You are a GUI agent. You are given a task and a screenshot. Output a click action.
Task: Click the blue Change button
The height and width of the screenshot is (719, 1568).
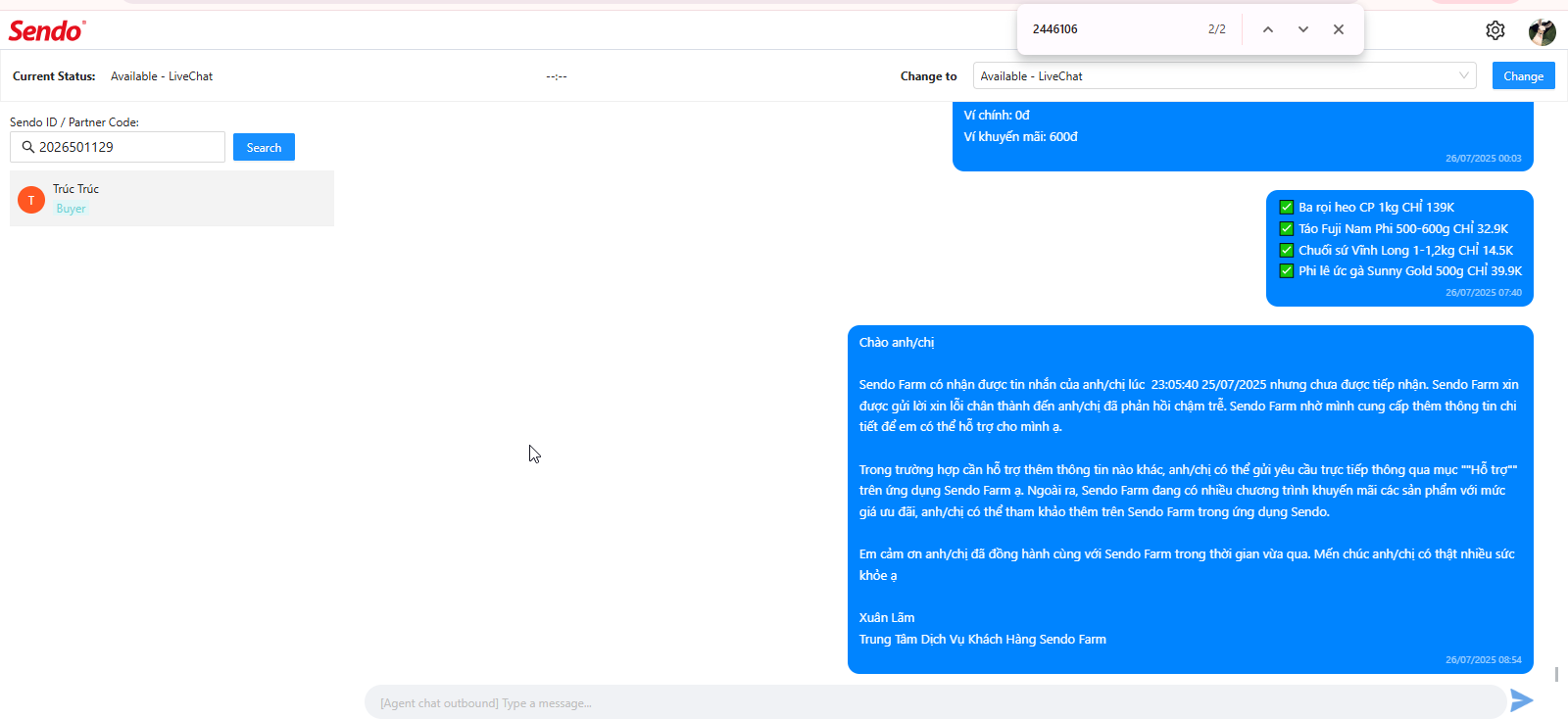(1523, 75)
